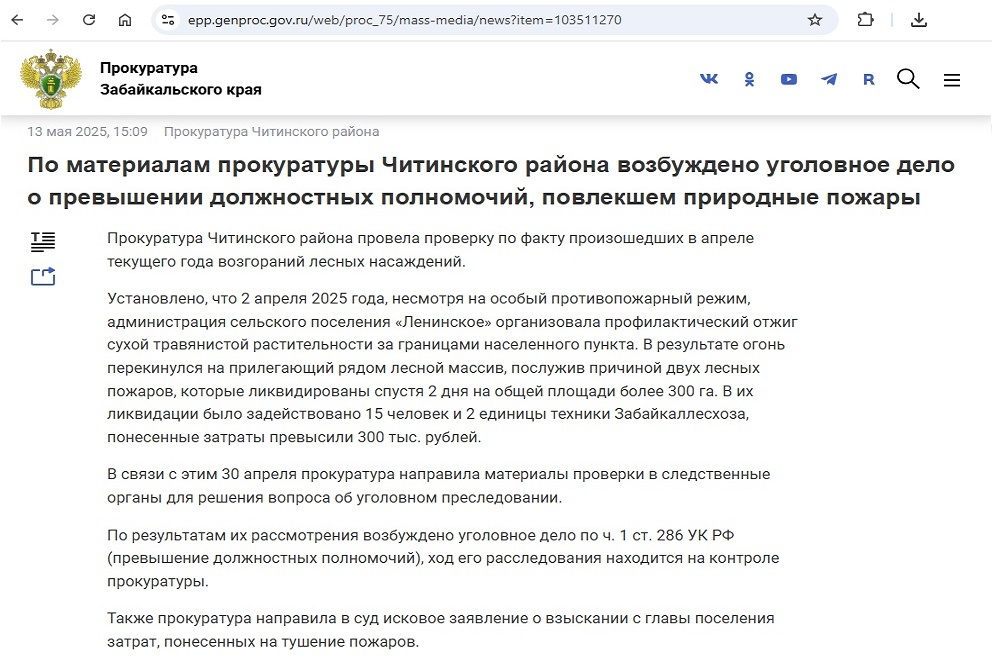Click paragraph starting 'Также прокуратура направила'
992x662 pixels.
coord(440,630)
